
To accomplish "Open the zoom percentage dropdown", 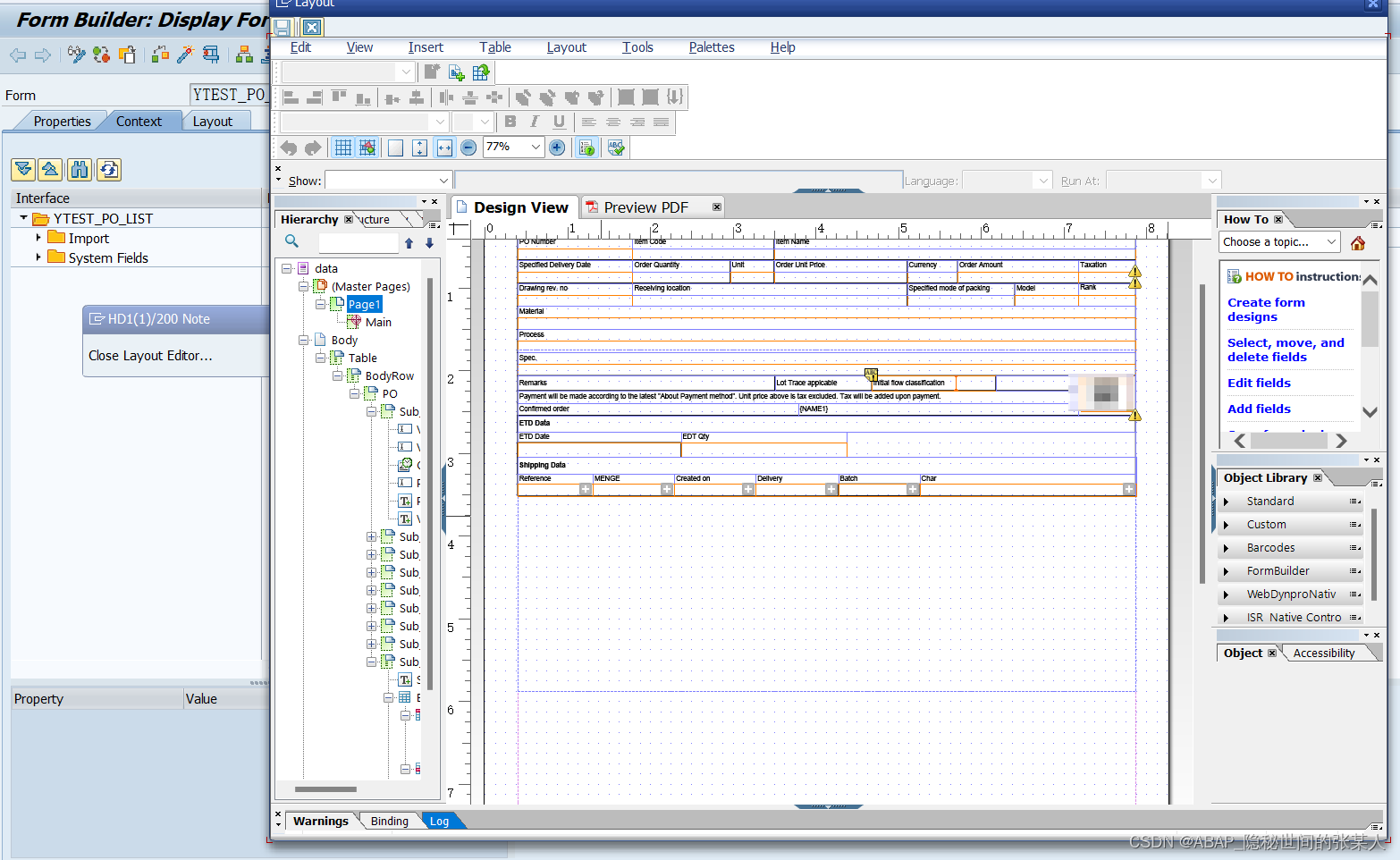I will click(x=536, y=147).
